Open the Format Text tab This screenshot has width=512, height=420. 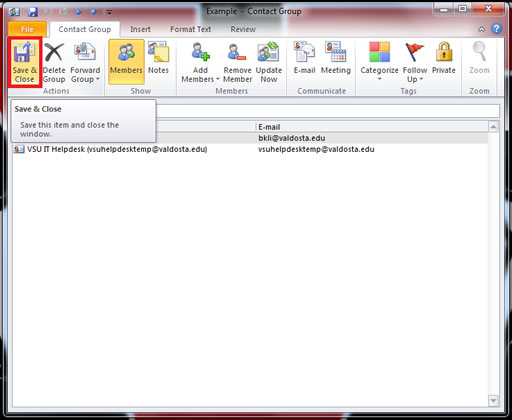point(191,29)
